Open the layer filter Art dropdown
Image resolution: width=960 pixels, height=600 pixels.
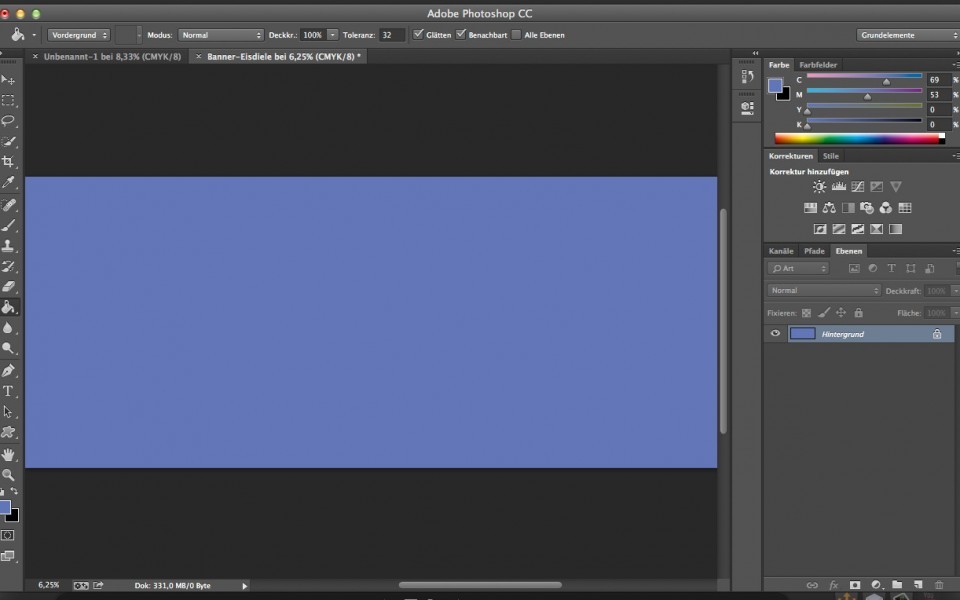tap(798, 268)
